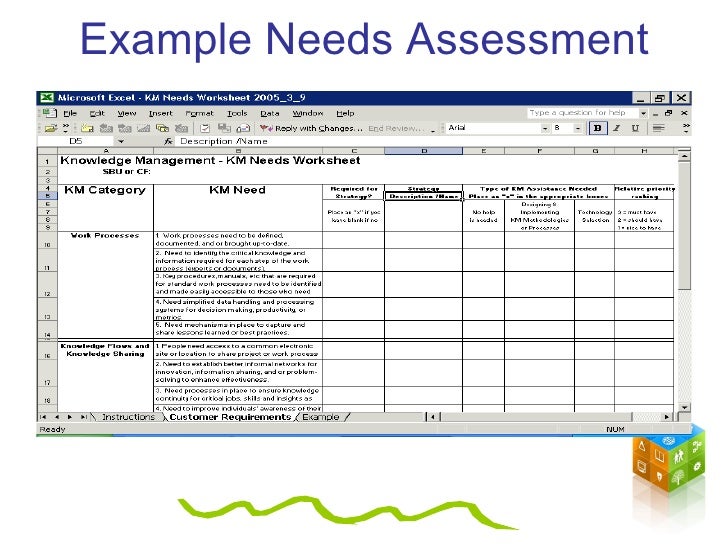Select the Customer Requirements sheet tab
The height and width of the screenshot is (546, 728).
coord(230,417)
